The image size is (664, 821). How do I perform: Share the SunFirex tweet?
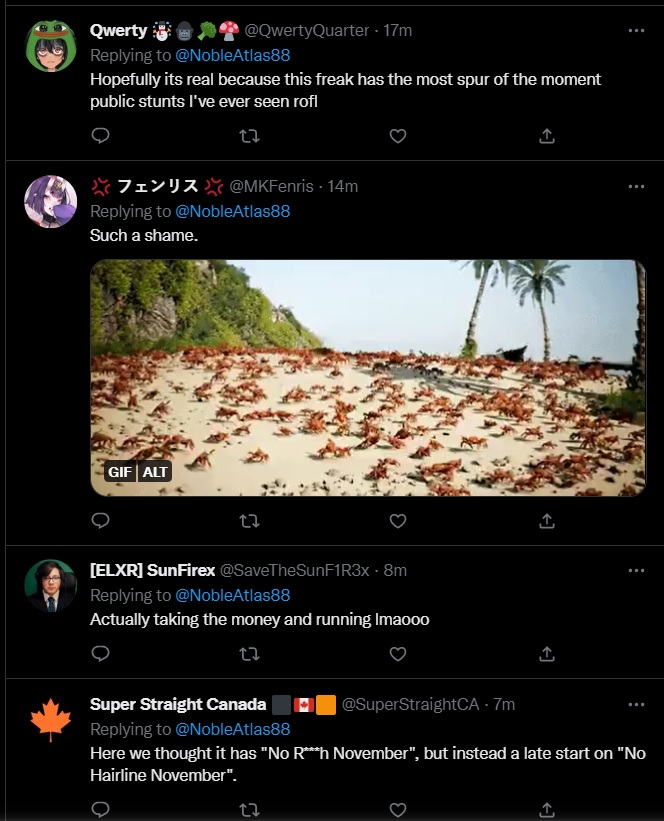tap(547, 654)
